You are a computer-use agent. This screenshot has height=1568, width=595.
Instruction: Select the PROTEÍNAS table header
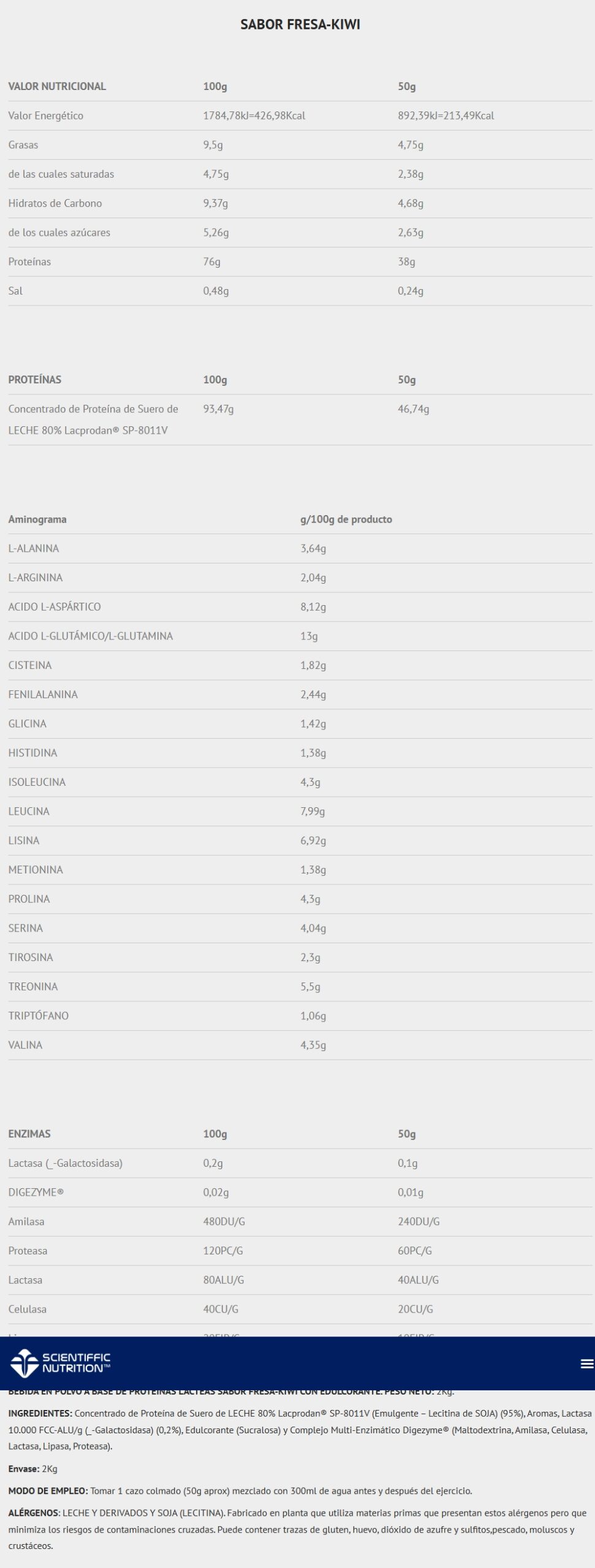click(x=35, y=380)
